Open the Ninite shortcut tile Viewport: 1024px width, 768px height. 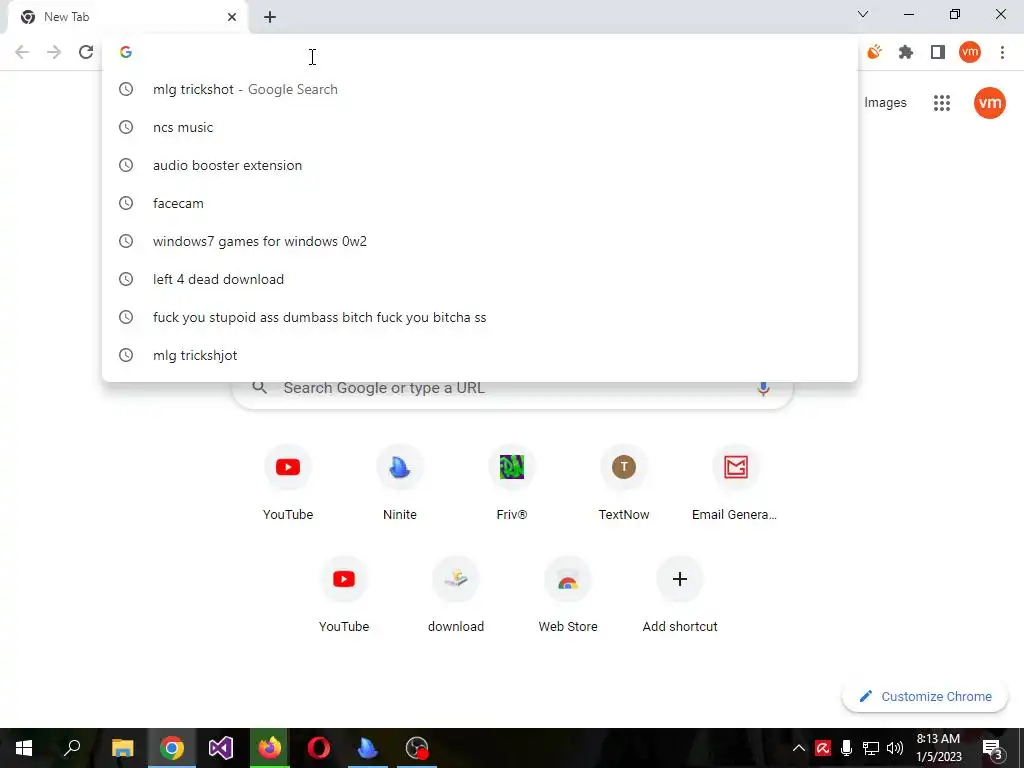(x=400, y=483)
